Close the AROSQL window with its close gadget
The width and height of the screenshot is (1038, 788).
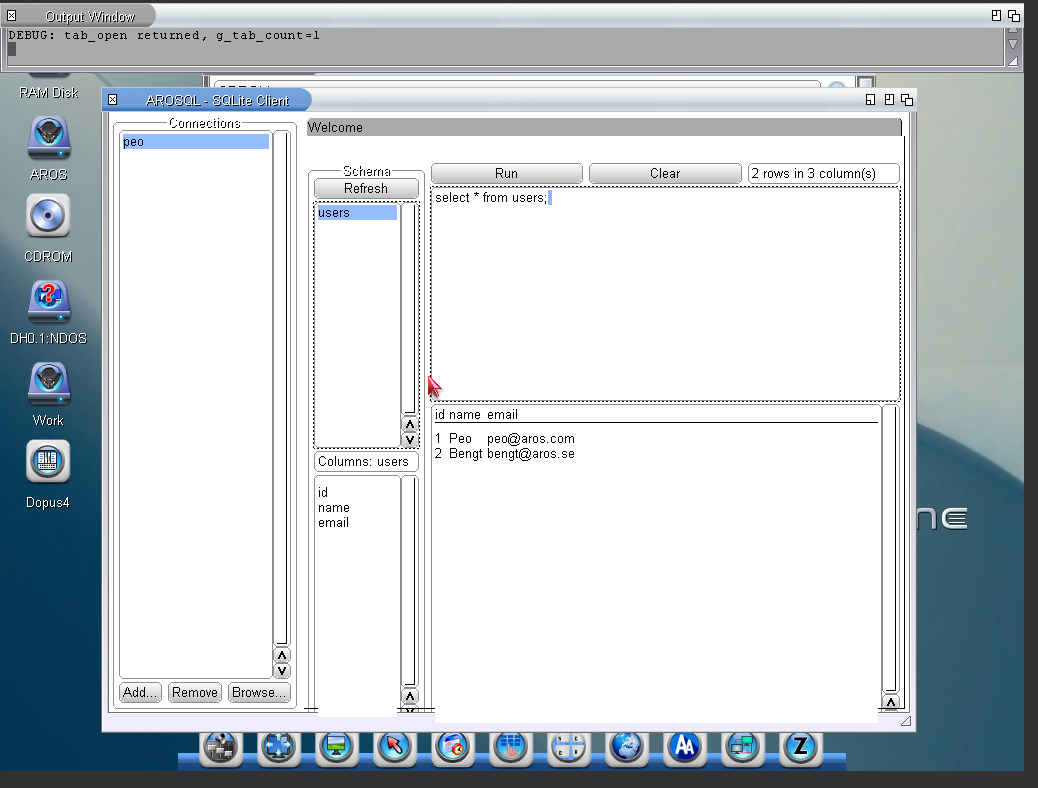point(113,100)
